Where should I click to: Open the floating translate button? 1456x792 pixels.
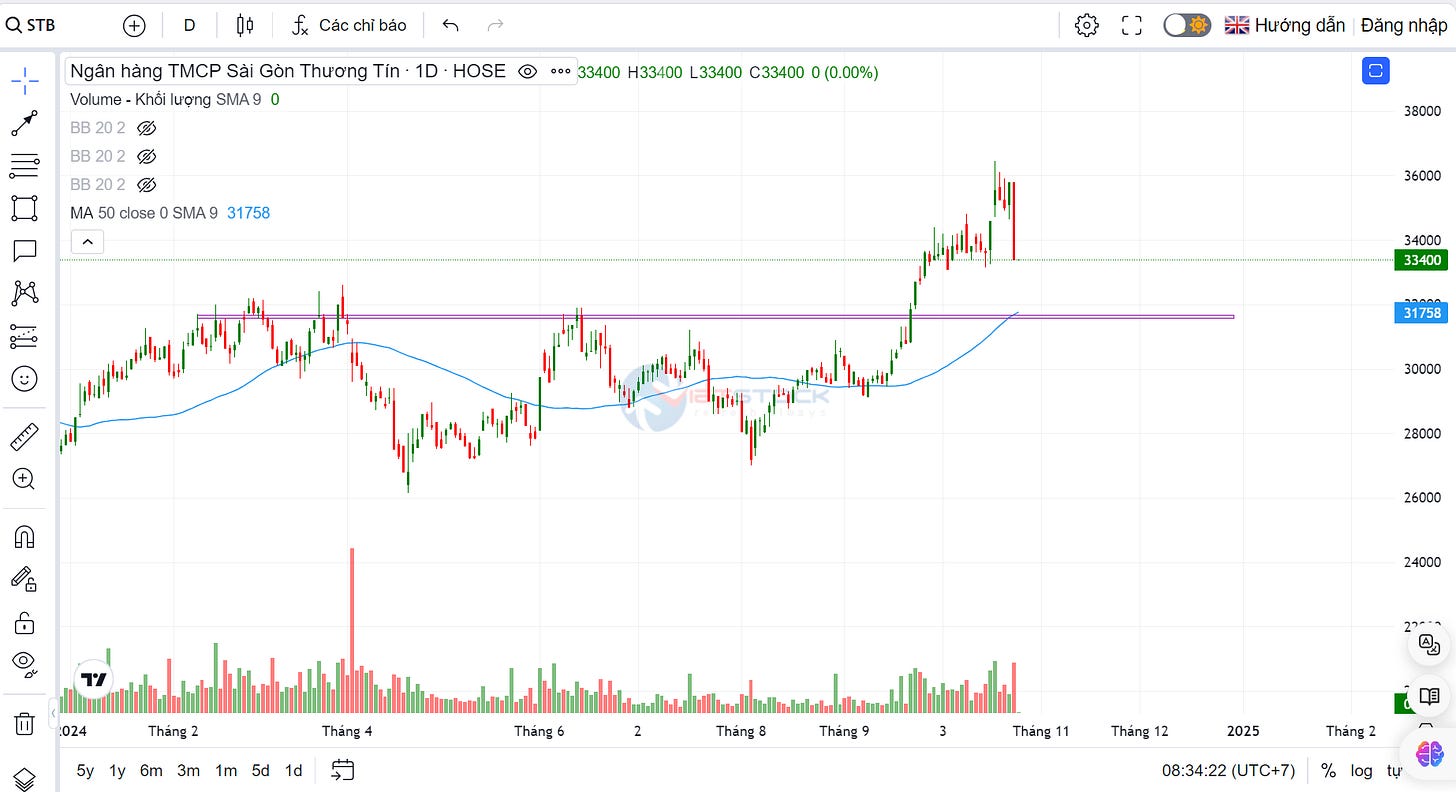coord(1429,644)
